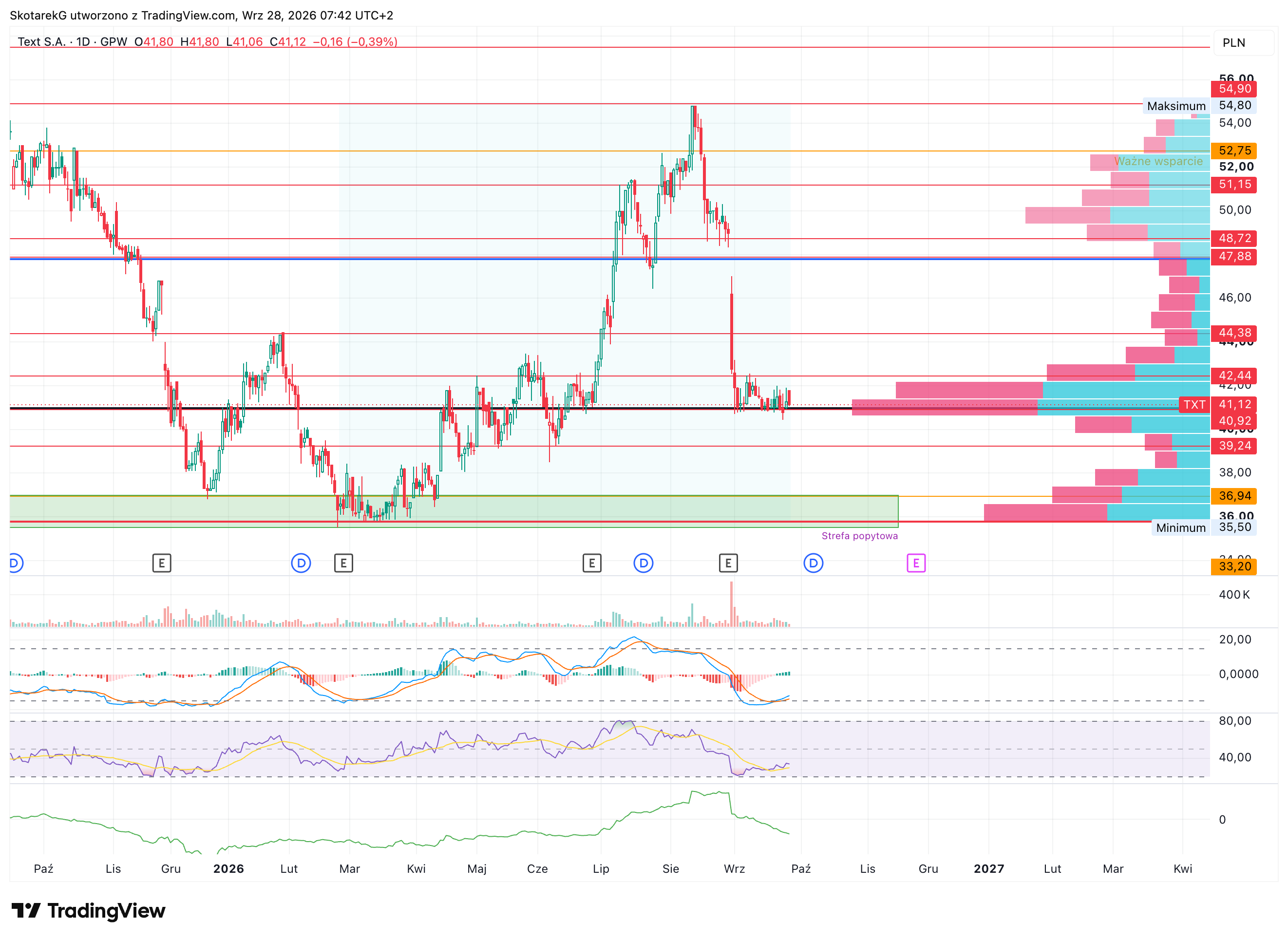Click the Maksimum 54,80 price label
1288x940 pixels.
pyautogui.click(x=1199, y=106)
